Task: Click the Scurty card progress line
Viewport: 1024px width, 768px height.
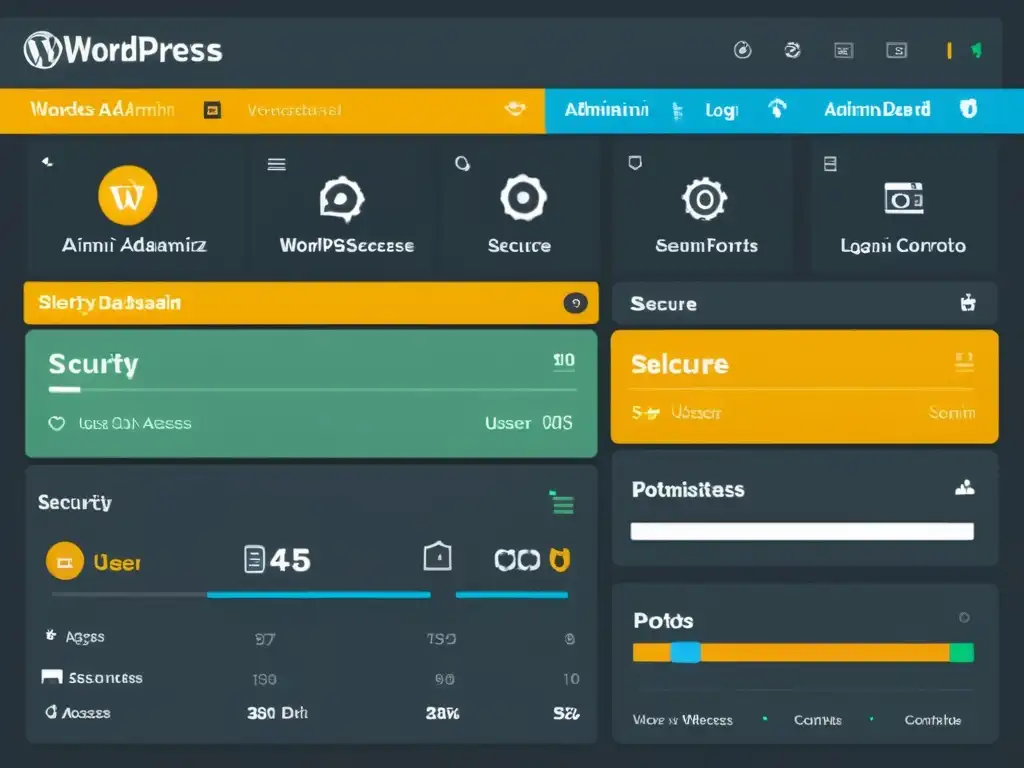Action: (312, 390)
